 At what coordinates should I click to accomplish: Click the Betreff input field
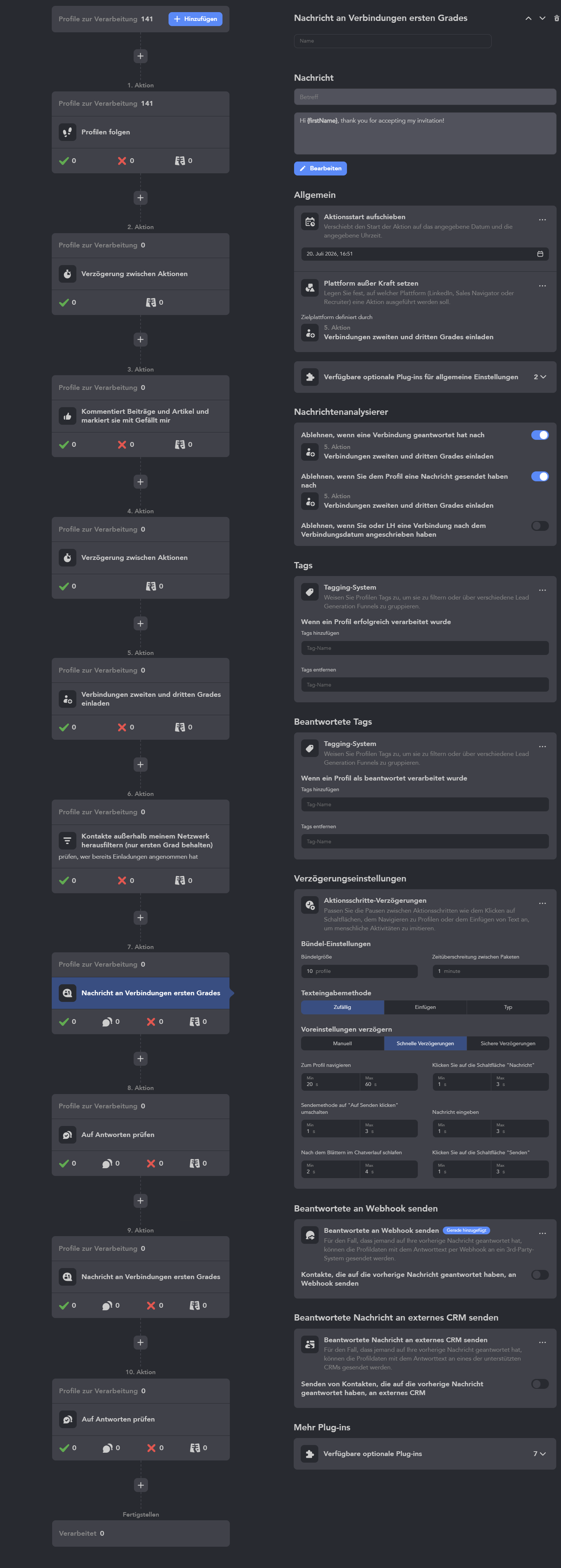pos(425,97)
